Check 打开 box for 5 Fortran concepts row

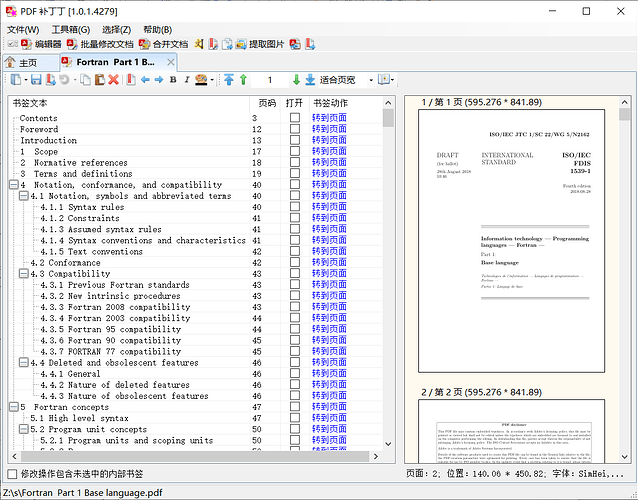(295, 407)
